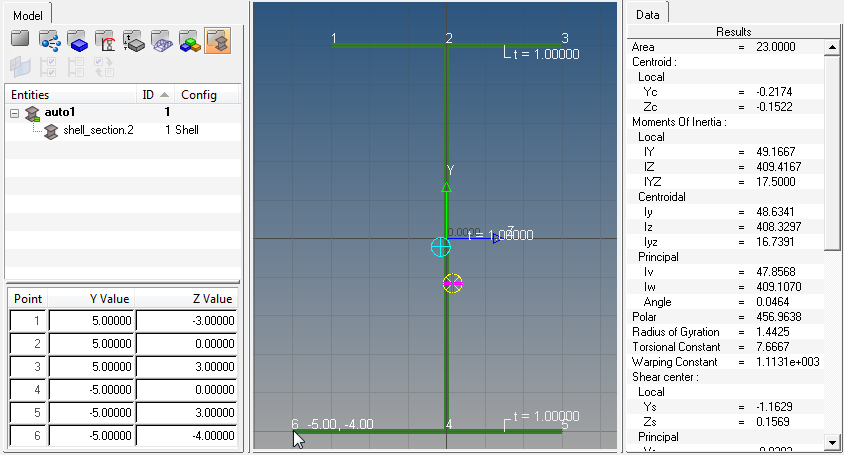Open the Component view blue block icon
The width and height of the screenshot is (844, 455).
(78, 41)
